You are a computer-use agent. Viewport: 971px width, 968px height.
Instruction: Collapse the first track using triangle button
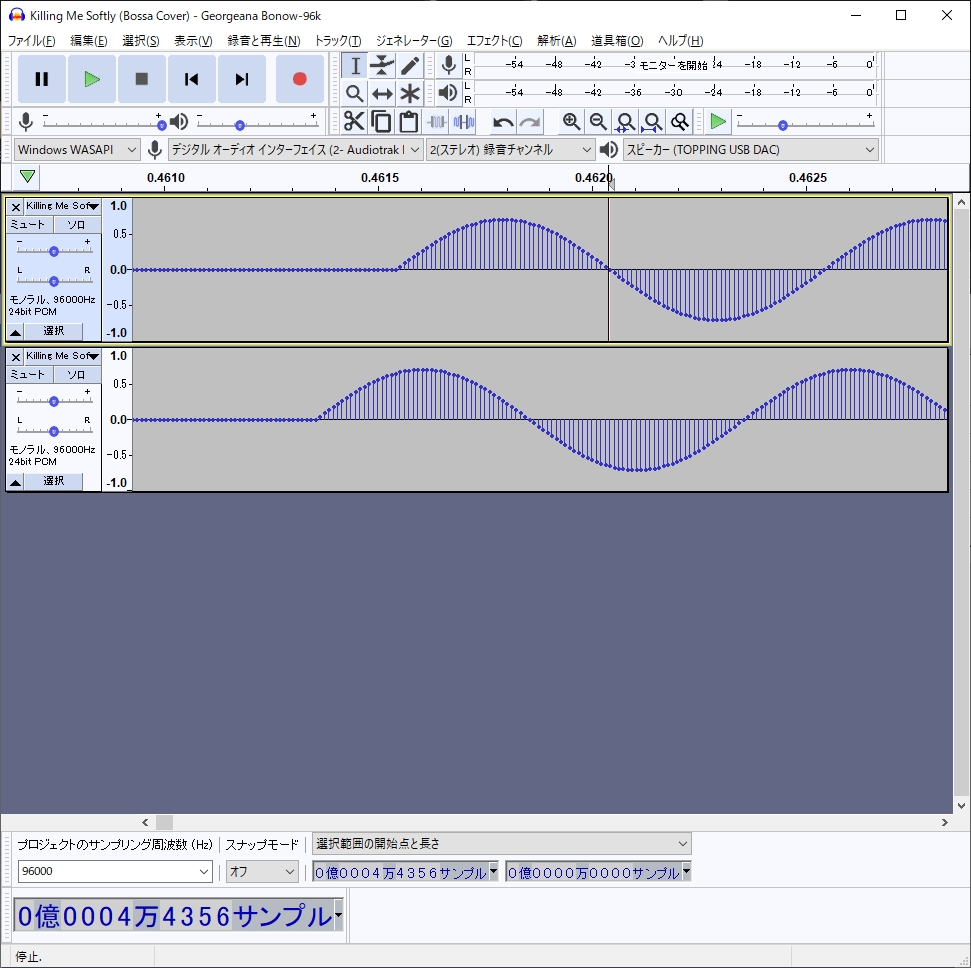click(15, 332)
